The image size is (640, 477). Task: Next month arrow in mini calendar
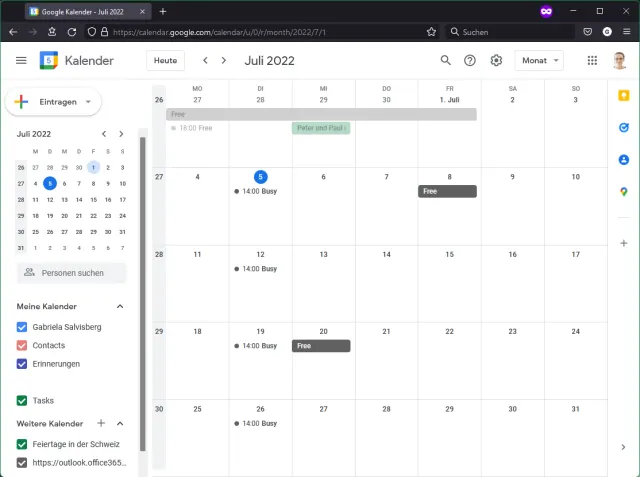(x=121, y=134)
